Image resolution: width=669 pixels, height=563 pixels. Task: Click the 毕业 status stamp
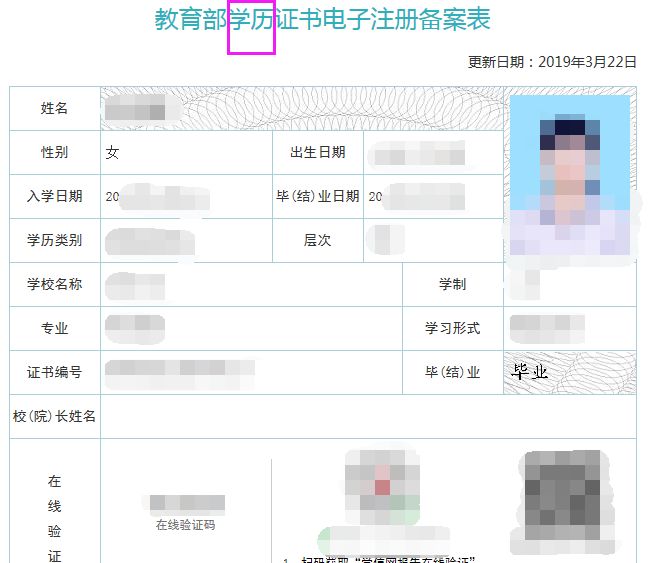(x=529, y=372)
